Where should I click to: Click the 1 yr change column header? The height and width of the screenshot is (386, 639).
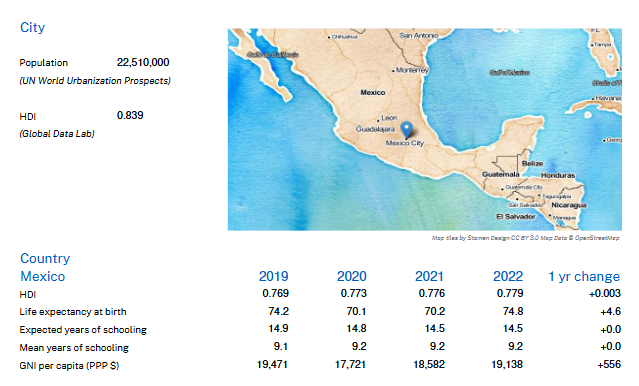[584, 276]
